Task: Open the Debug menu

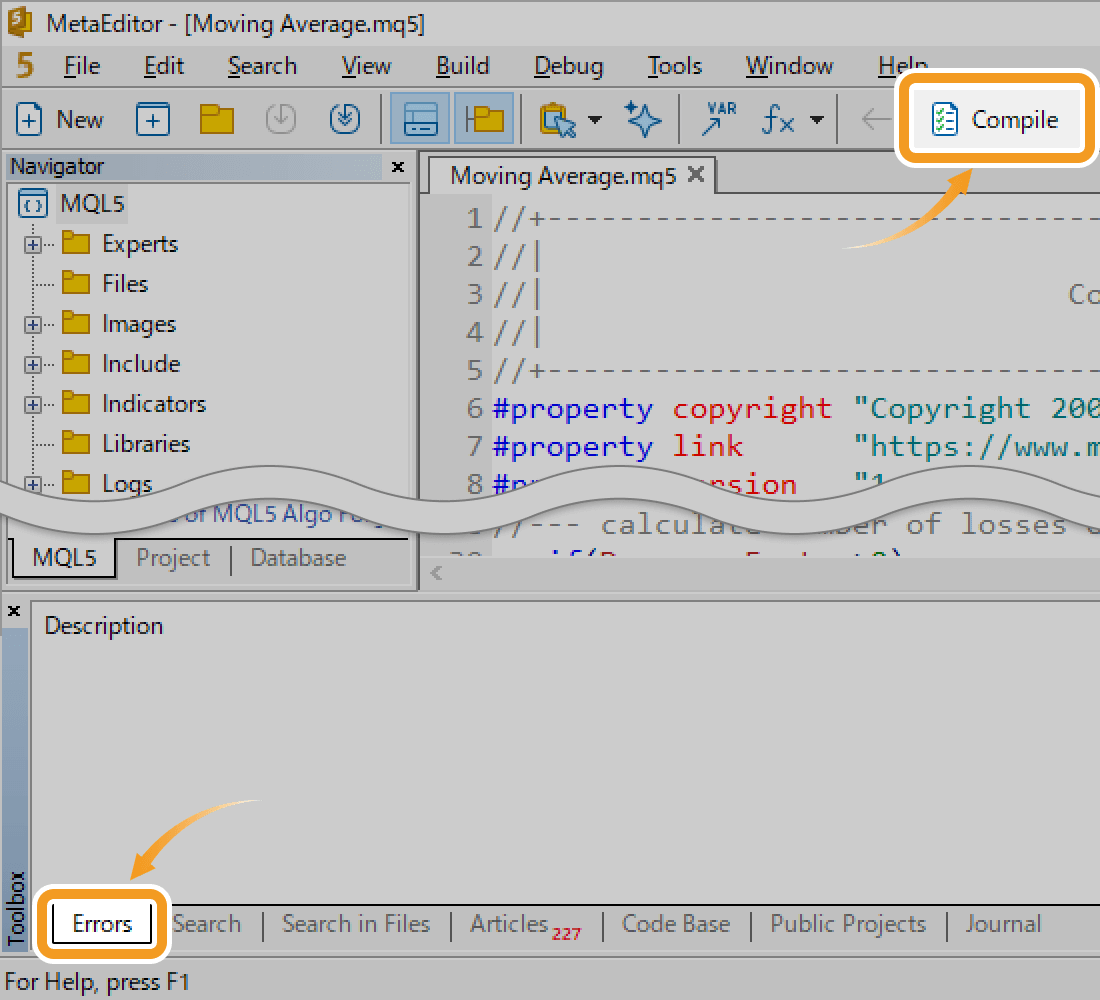Action: point(568,67)
